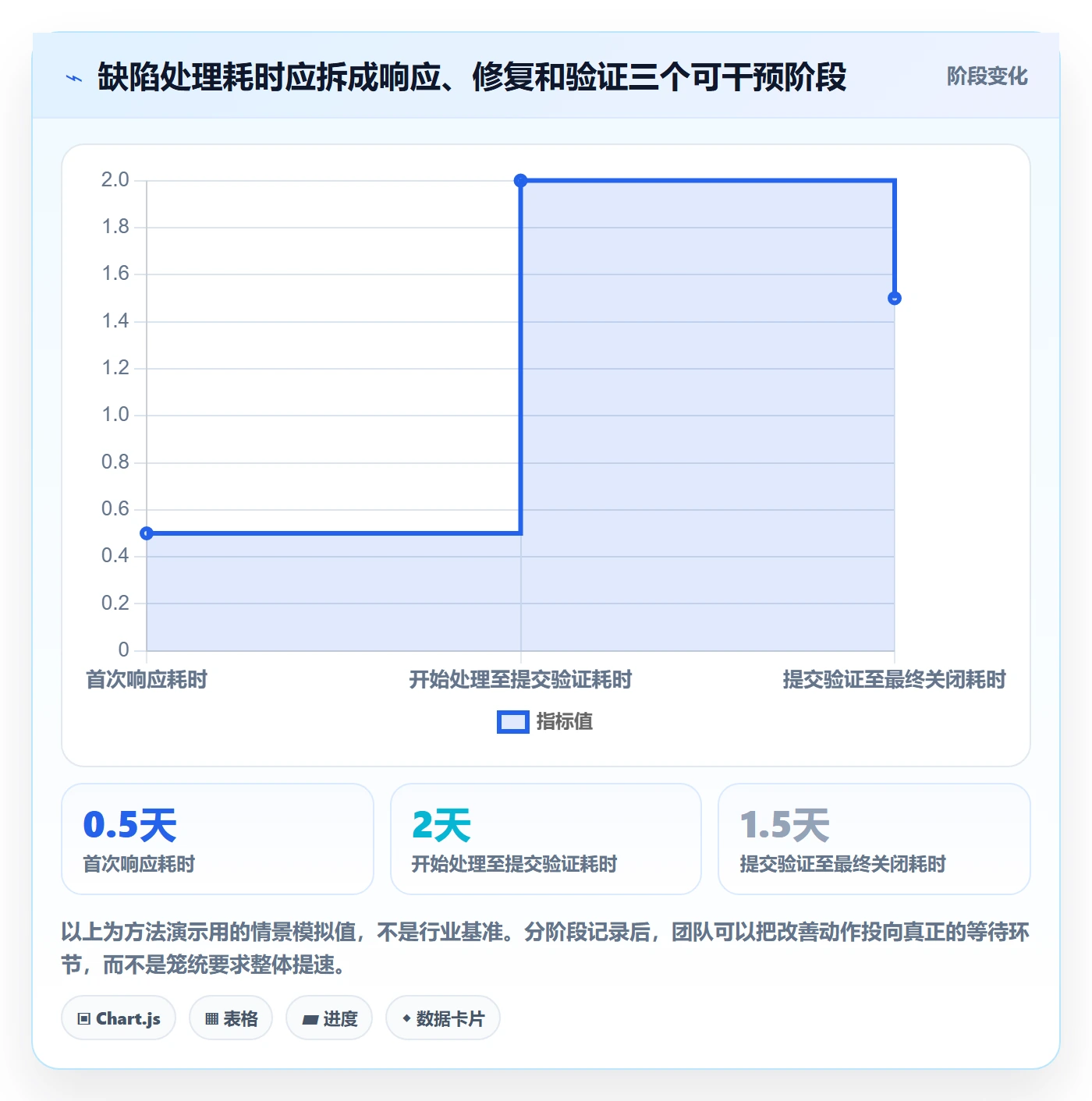
Task: Click the y-axis value 0.4
Action: coord(115,556)
